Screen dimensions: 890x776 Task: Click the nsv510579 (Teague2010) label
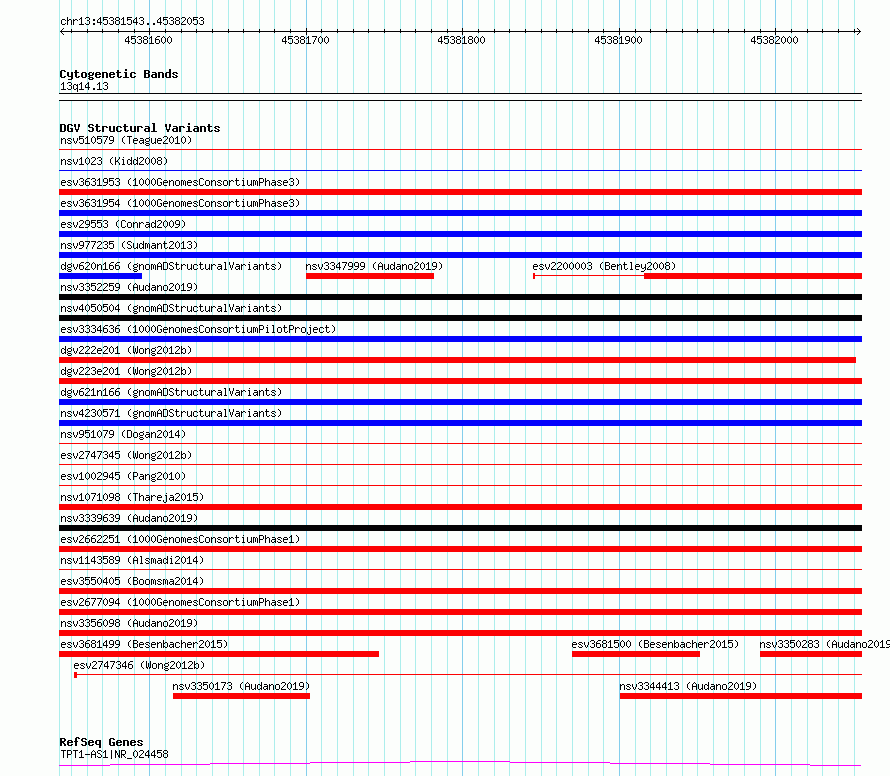coord(126,140)
